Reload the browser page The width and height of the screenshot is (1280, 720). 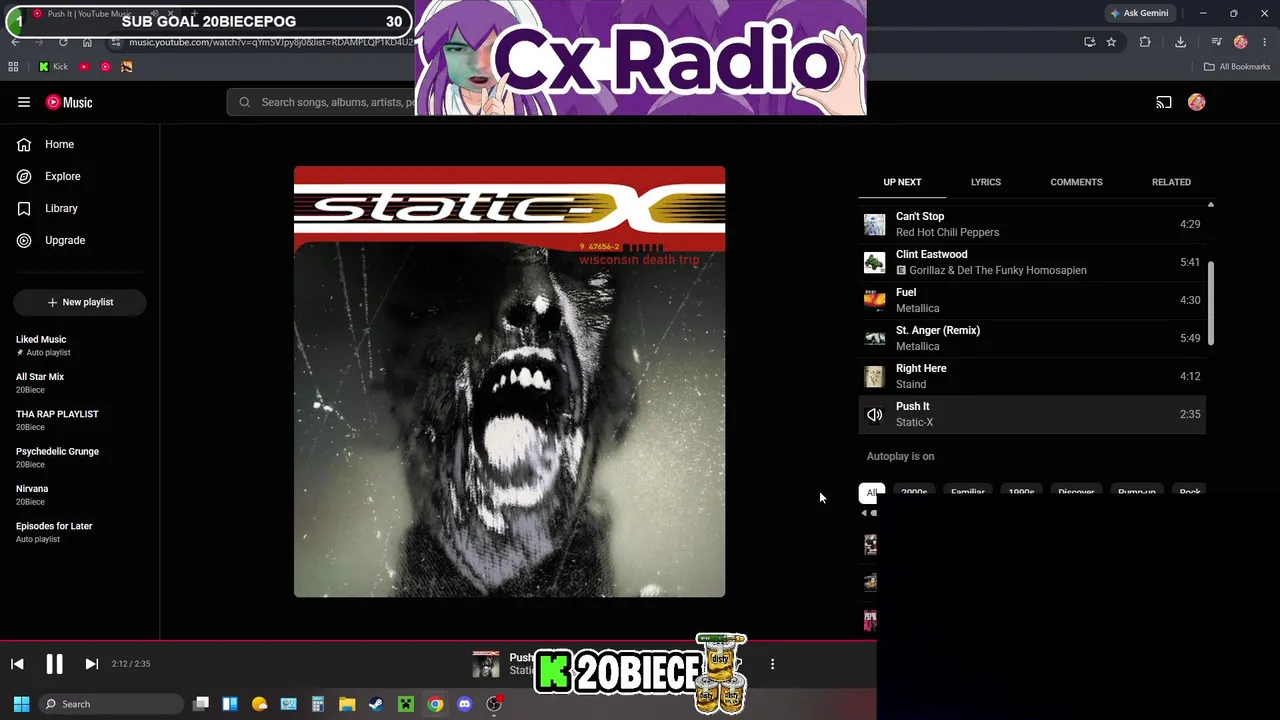point(63,42)
